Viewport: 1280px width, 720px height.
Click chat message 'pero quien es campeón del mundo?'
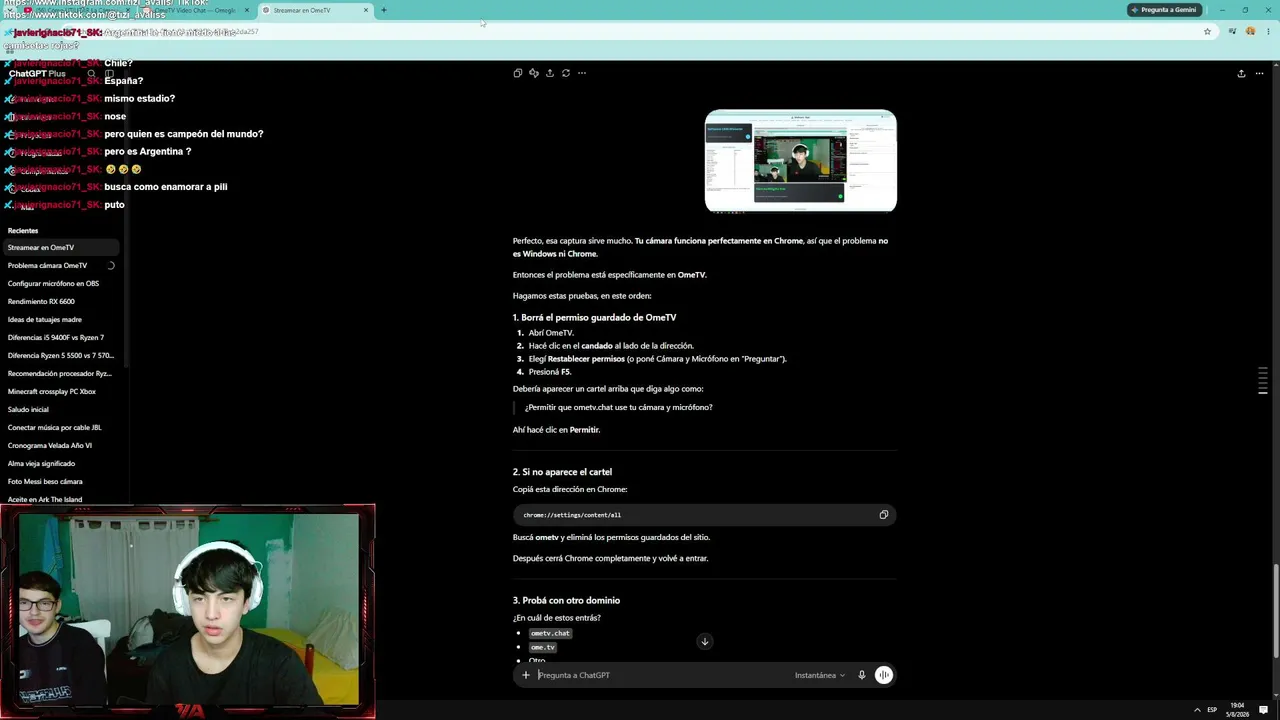coord(184,134)
